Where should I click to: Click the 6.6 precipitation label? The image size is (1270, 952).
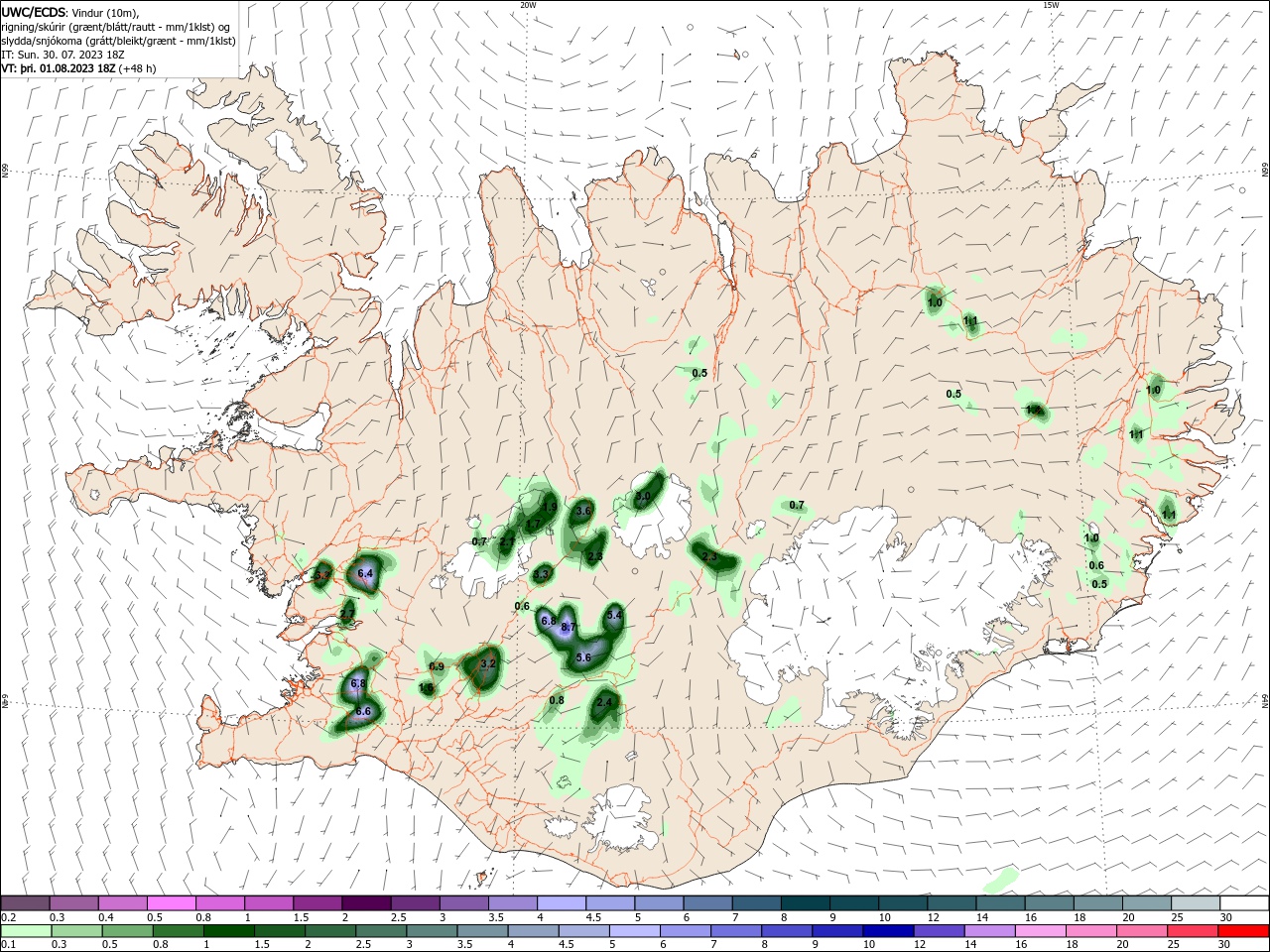363,711
